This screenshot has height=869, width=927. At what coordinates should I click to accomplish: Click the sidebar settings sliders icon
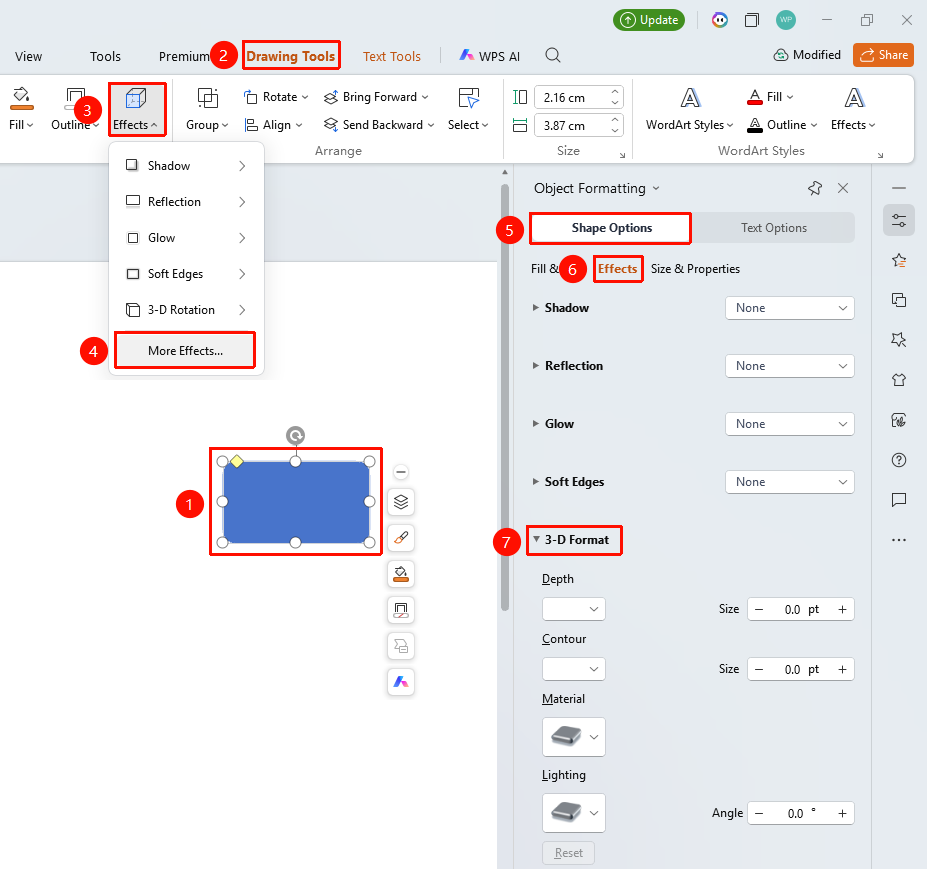click(x=899, y=221)
